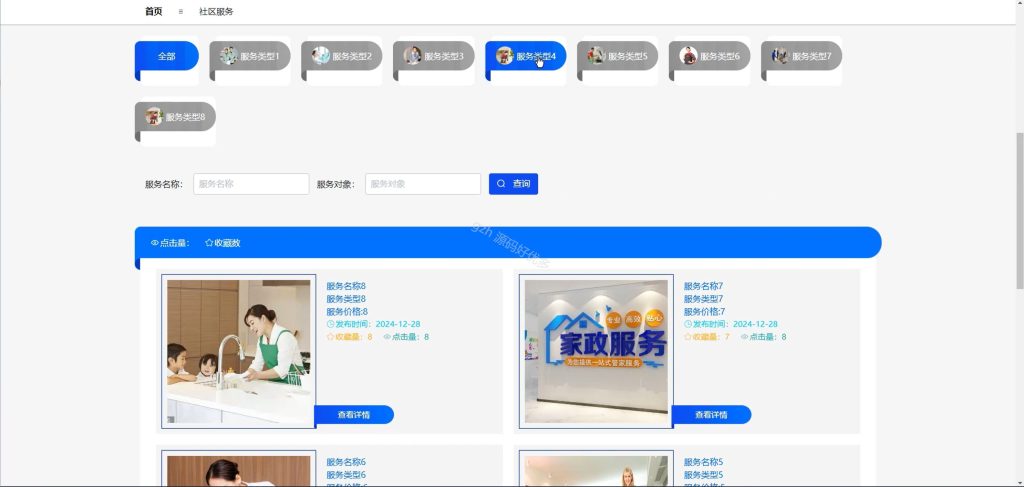The width and height of the screenshot is (1024, 487).
Task: Filter by 服务类型1 tab
Action: point(249,56)
